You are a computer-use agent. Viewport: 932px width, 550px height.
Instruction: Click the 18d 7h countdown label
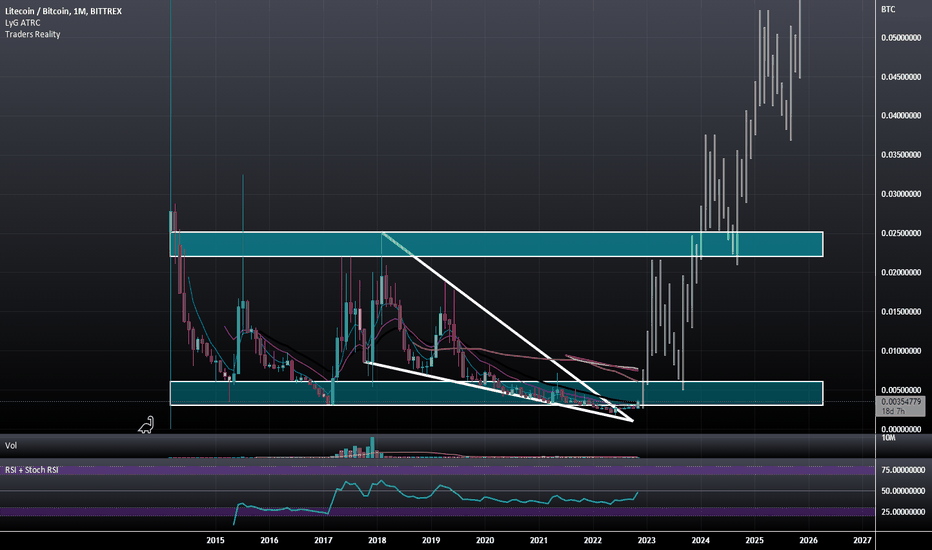tap(893, 411)
